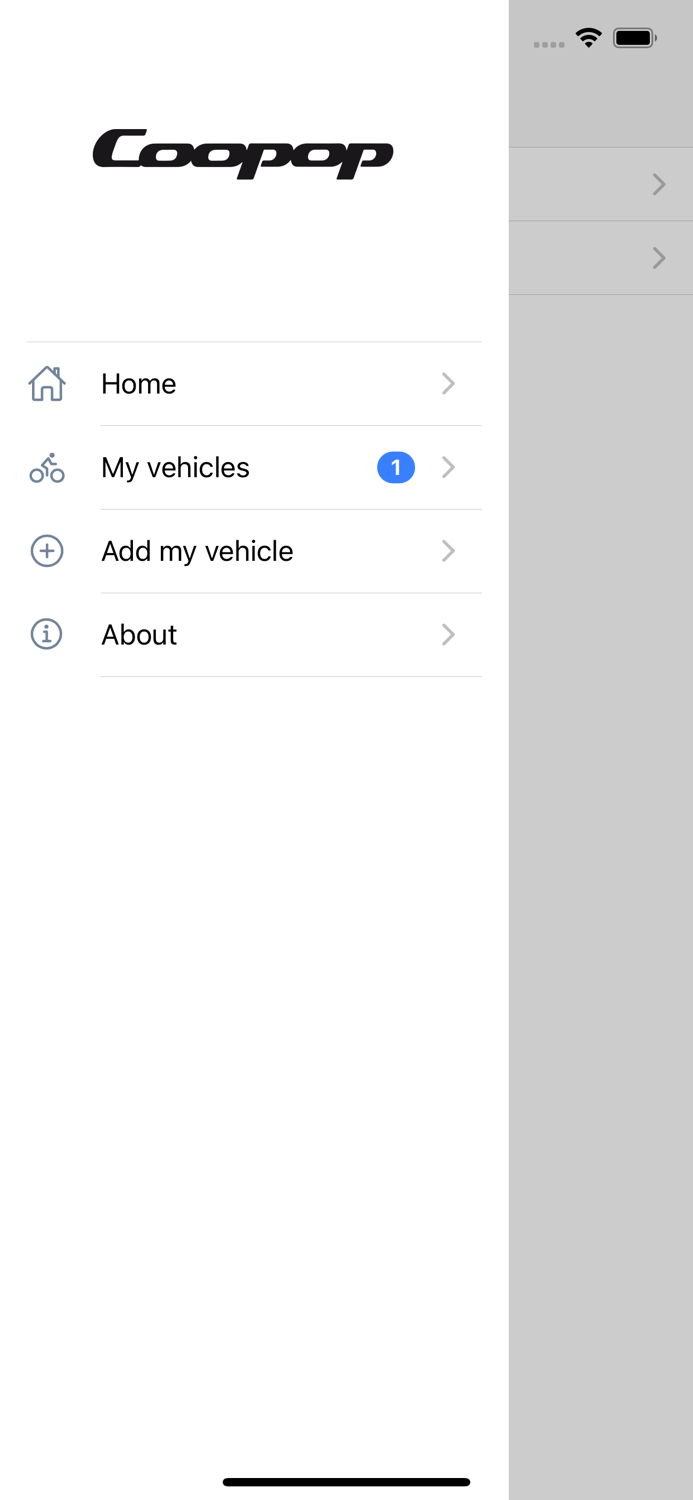The height and width of the screenshot is (1500, 693).
Task: Open the Home menu item
Action: click(x=139, y=384)
